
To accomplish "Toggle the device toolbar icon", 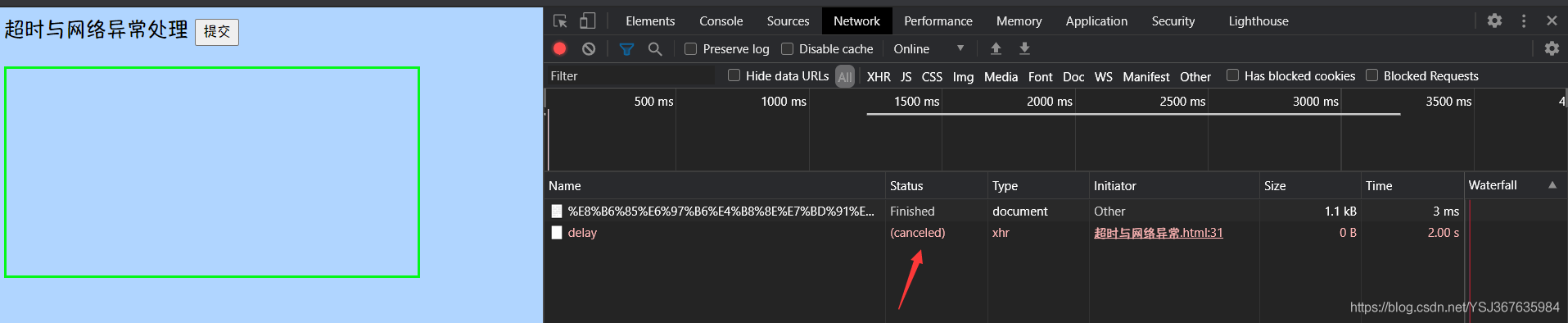I will (x=588, y=21).
